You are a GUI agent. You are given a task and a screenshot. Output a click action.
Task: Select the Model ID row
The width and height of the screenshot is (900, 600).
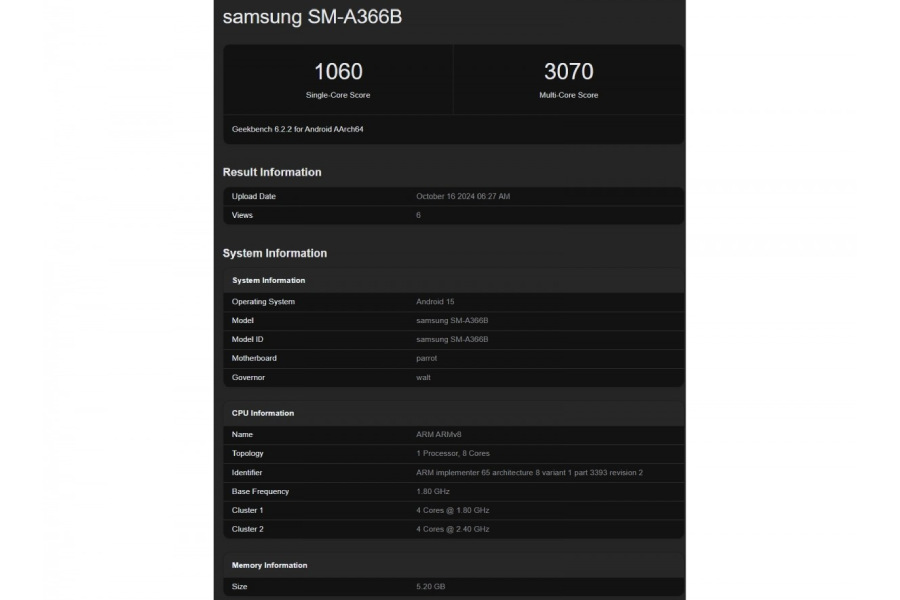click(x=450, y=339)
